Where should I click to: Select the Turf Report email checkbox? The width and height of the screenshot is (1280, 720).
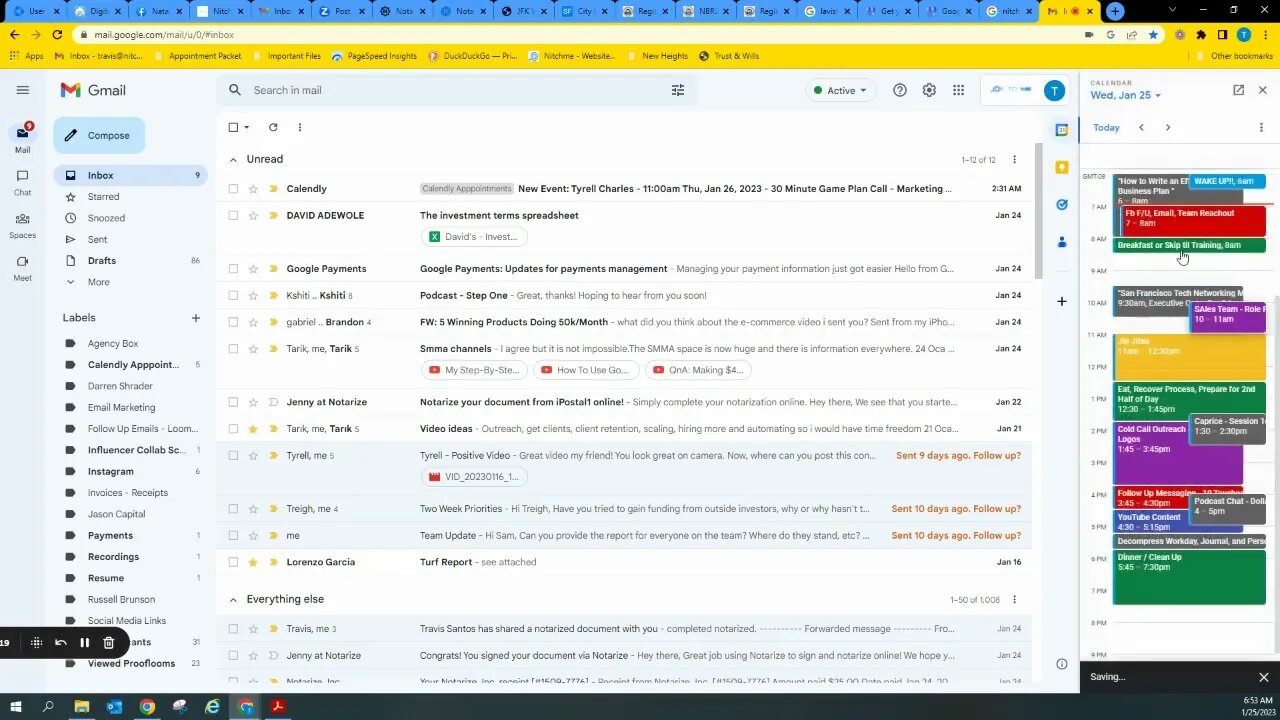[x=233, y=562]
